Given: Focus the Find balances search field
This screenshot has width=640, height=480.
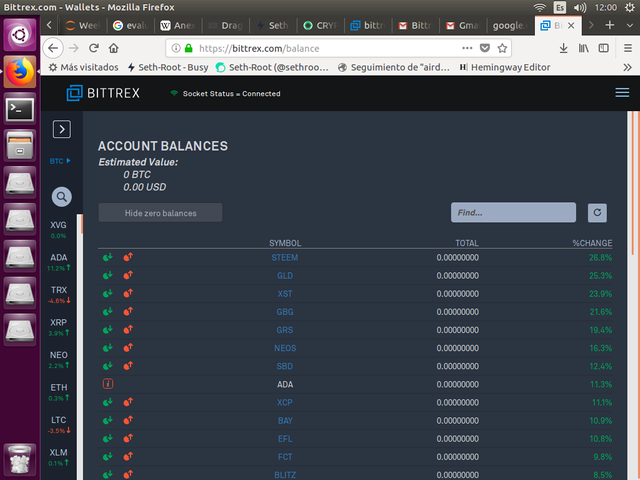Looking at the screenshot, I should (x=513, y=212).
